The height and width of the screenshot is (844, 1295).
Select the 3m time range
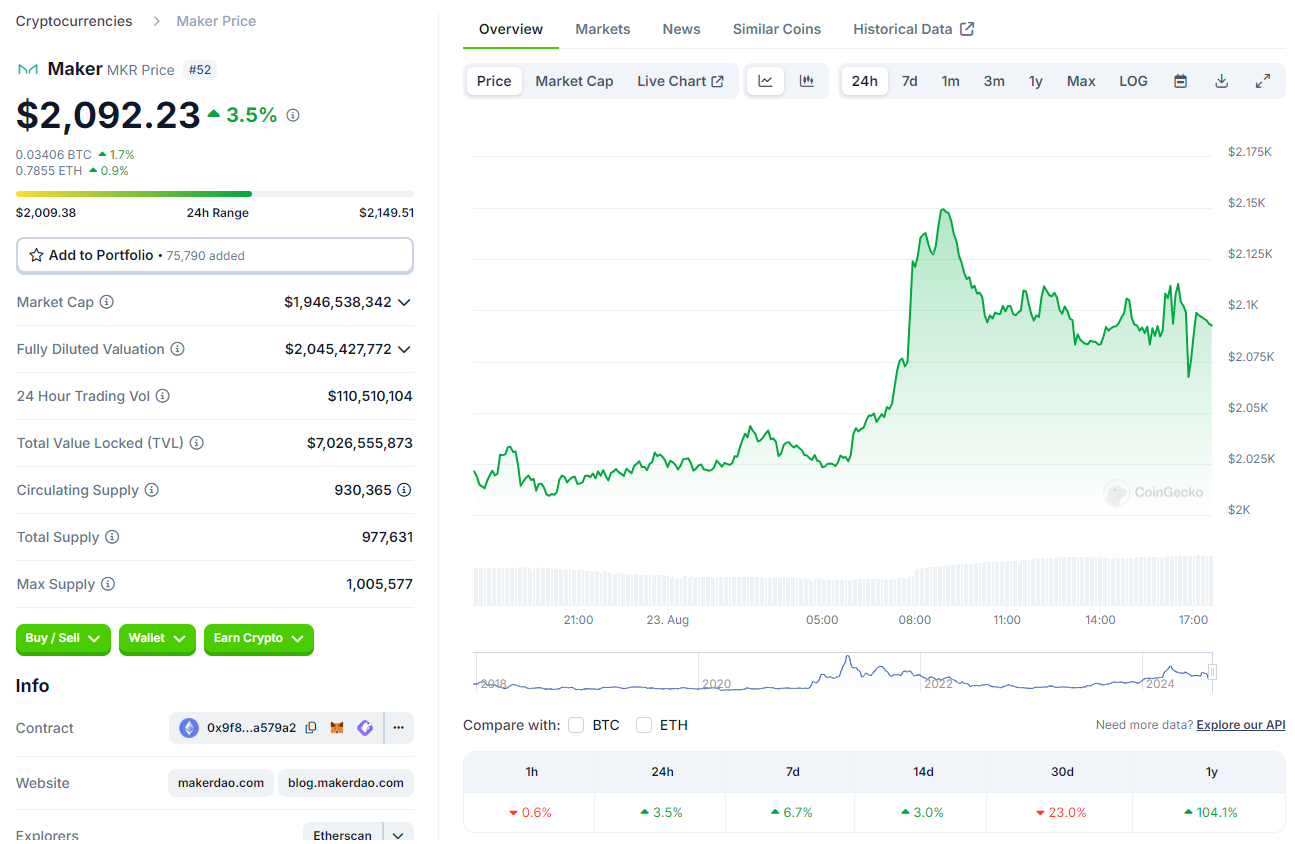pos(994,81)
